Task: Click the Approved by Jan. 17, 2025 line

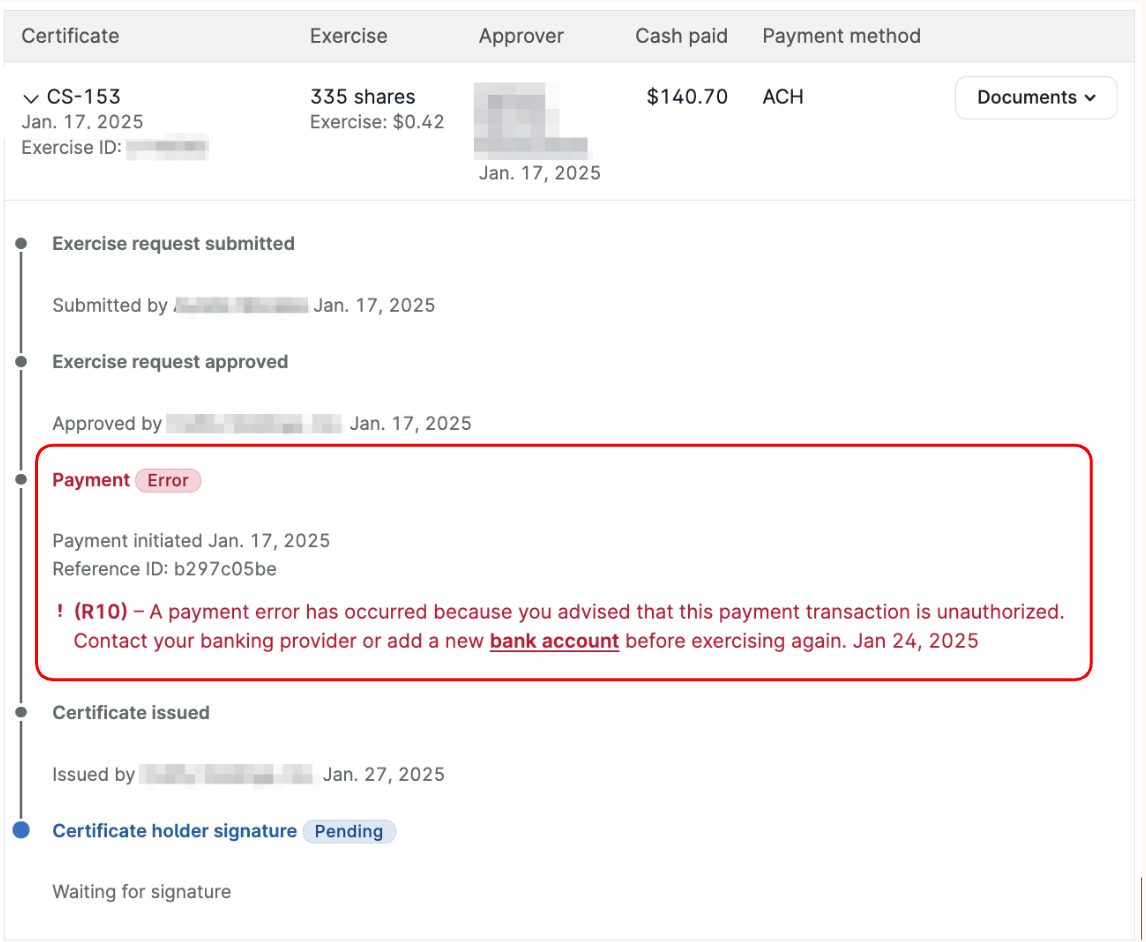Action: click(x=262, y=423)
